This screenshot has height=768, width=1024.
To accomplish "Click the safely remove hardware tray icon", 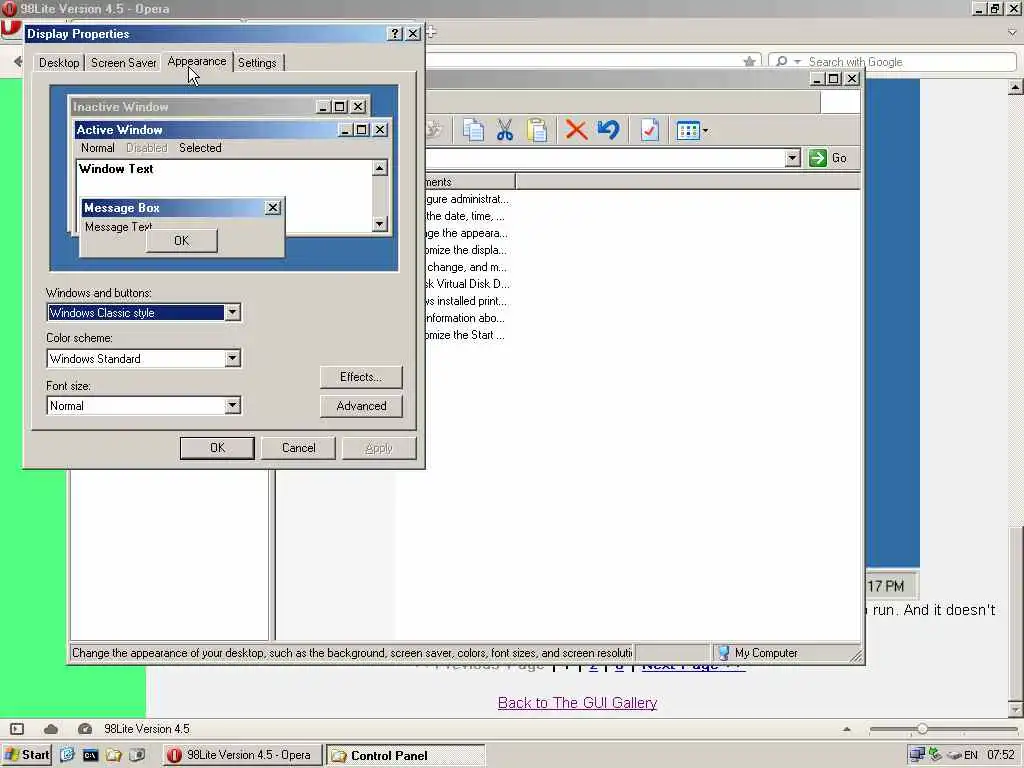I will click(935, 755).
